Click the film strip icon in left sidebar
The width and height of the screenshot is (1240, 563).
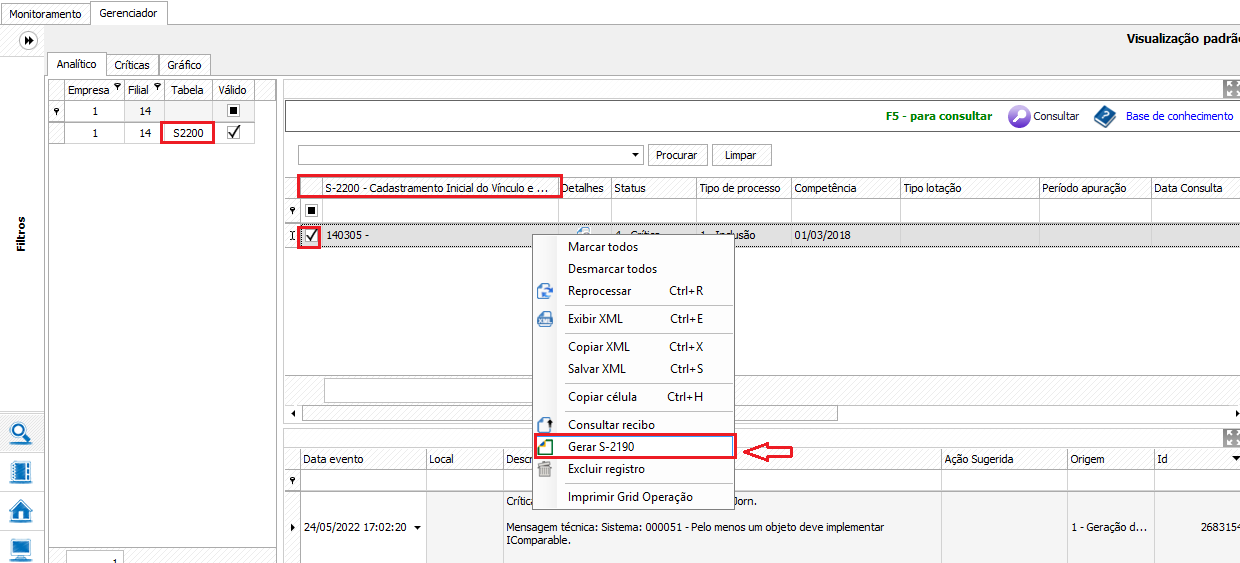pos(21,471)
